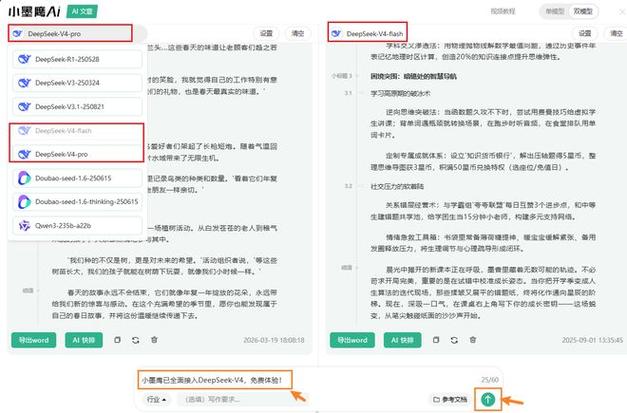Open 设置 for the right panel
Screen dimensions: 627x413
[585, 33]
